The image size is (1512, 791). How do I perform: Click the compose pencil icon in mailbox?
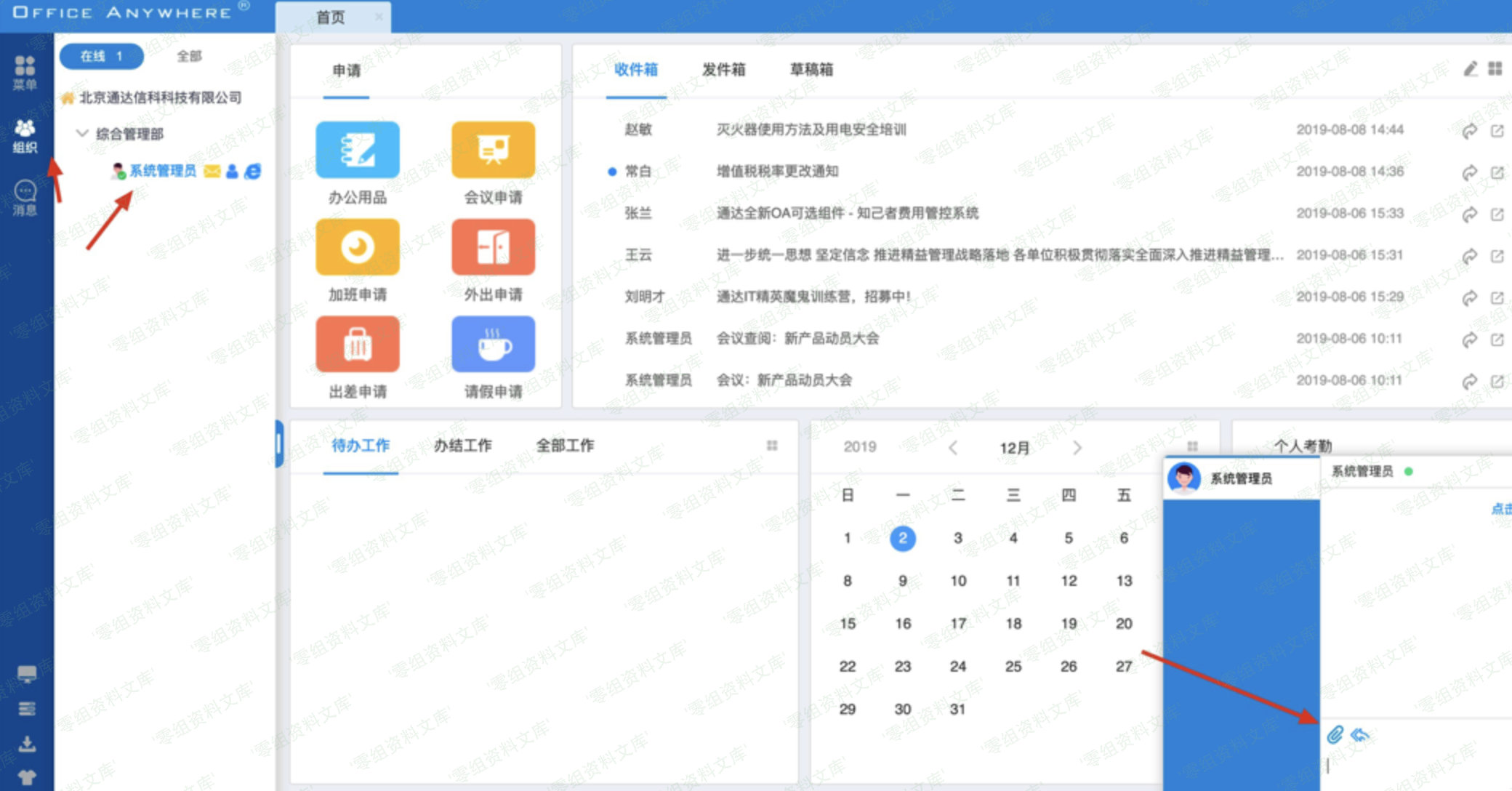click(1470, 69)
